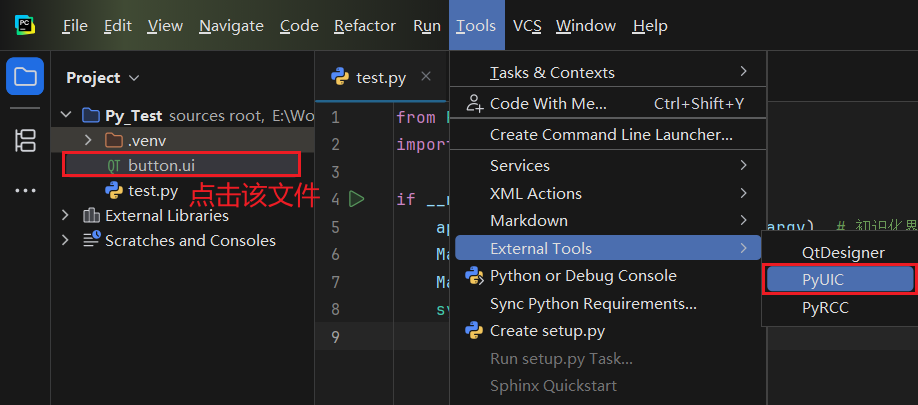
Task: Select Services in Tools menu
Action: click(x=608, y=166)
